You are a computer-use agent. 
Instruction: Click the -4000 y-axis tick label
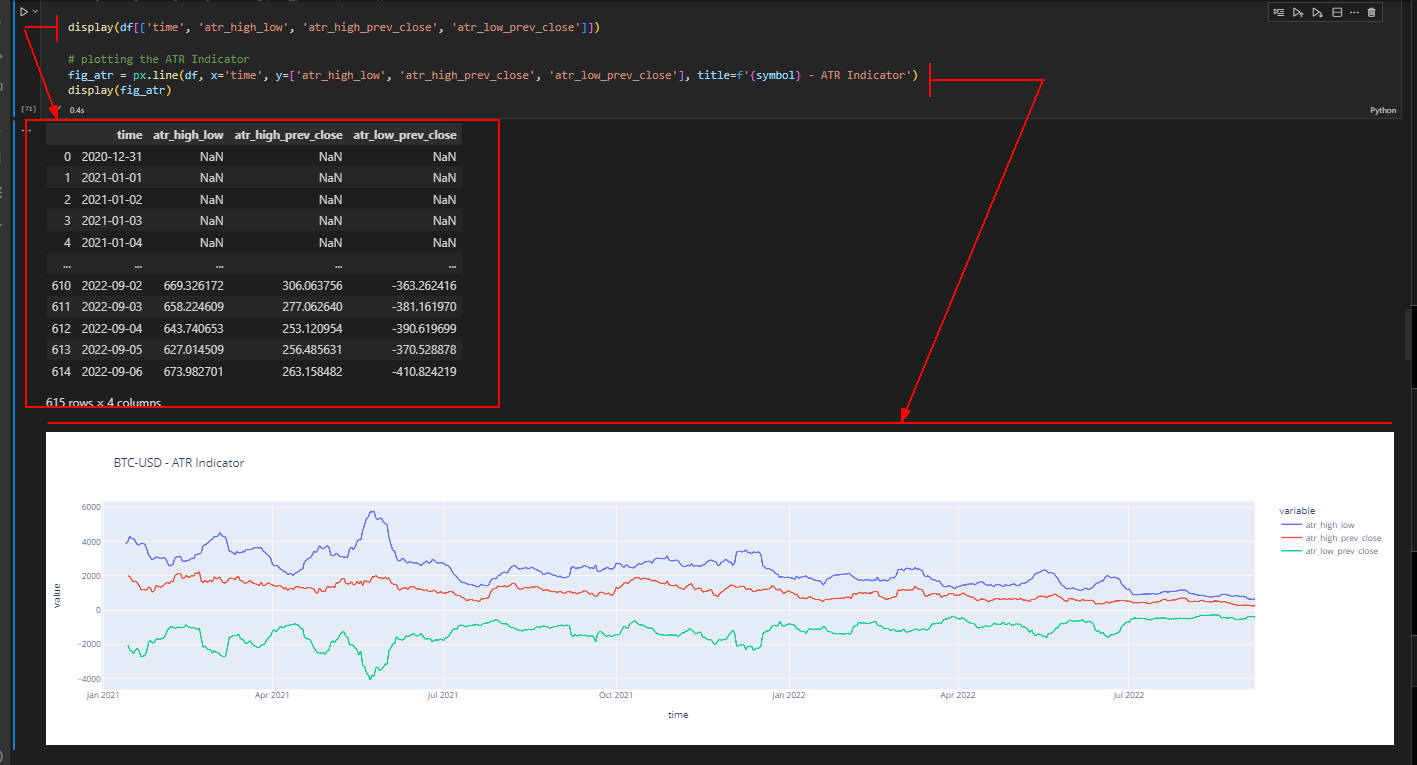[89, 679]
